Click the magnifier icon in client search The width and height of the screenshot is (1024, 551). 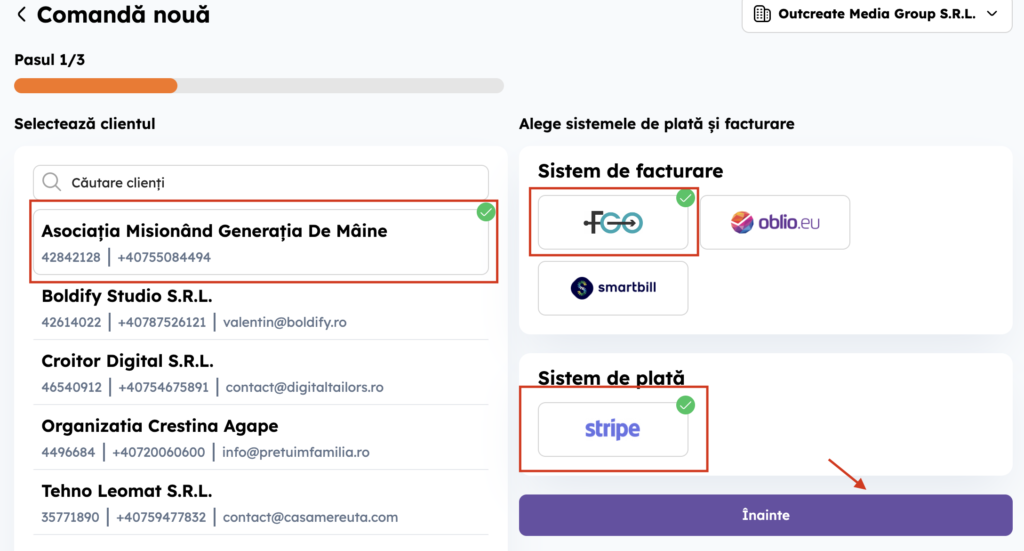[x=52, y=182]
